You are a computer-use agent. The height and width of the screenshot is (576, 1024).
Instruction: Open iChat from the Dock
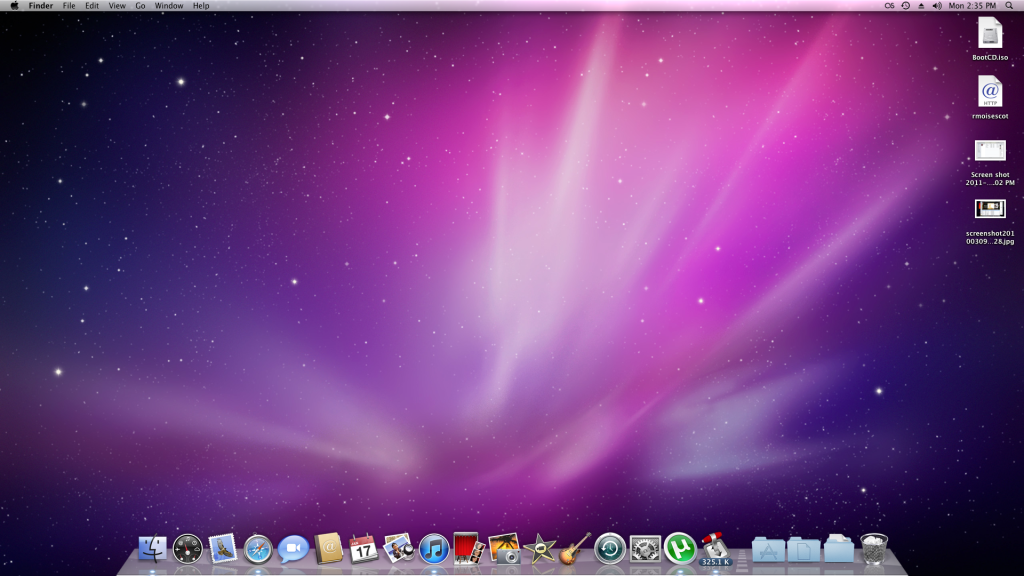[293, 549]
